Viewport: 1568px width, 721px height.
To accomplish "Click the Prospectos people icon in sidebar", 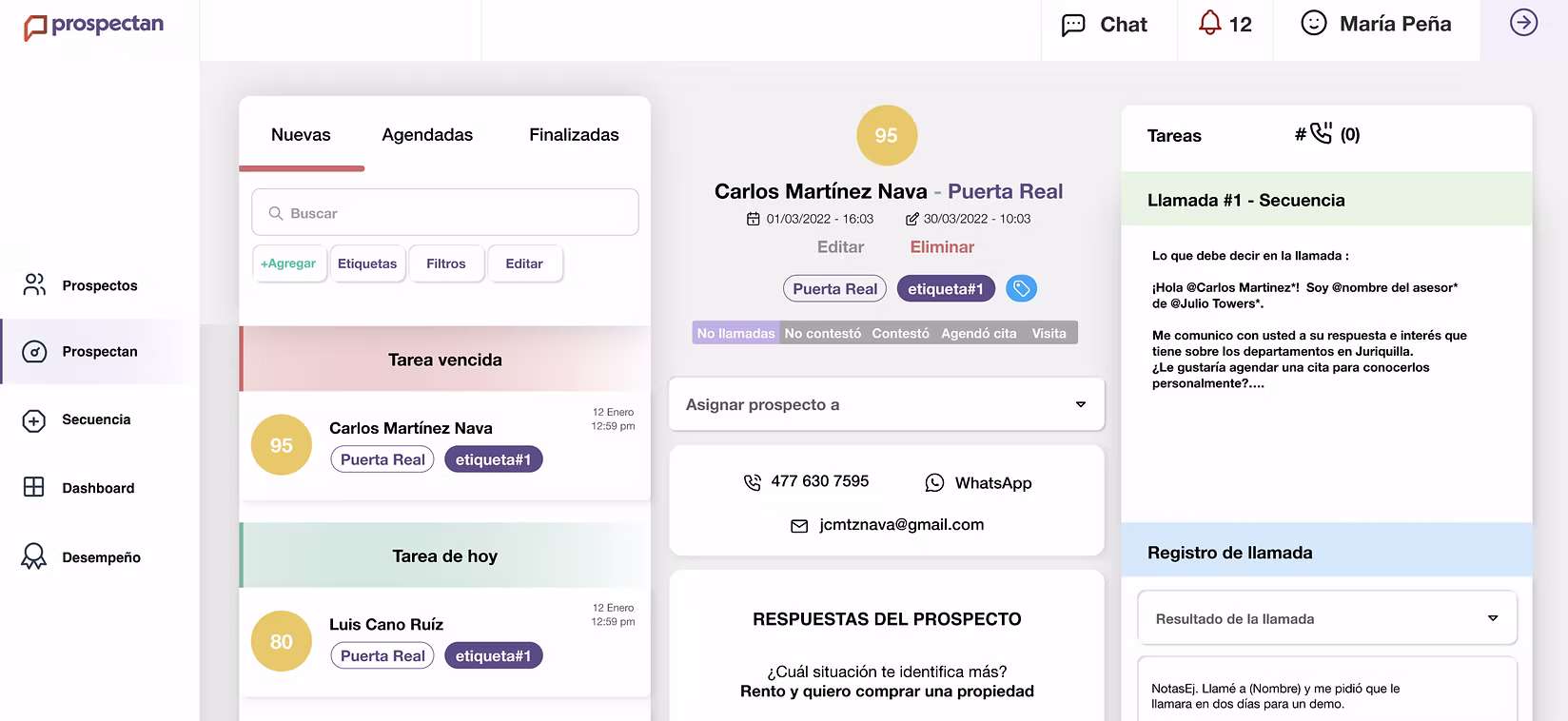I will tap(34, 284).
